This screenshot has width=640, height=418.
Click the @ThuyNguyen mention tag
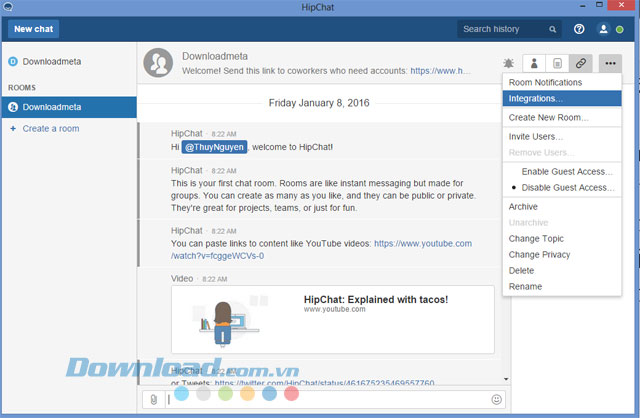point(214,147)
